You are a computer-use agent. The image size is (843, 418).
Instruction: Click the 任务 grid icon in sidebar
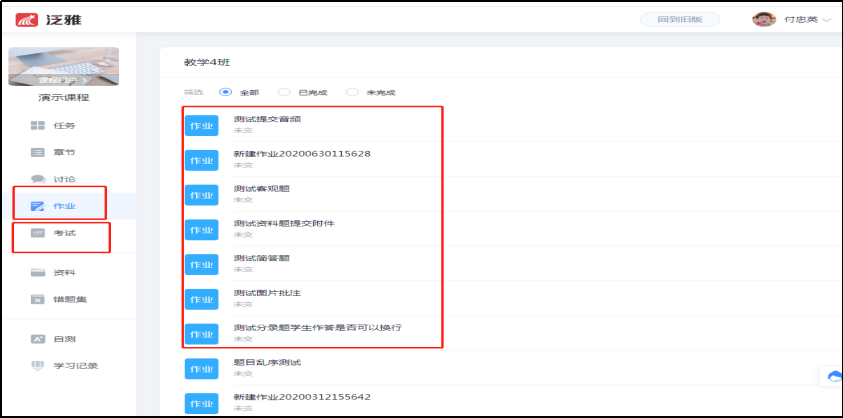tap(38, 125)
